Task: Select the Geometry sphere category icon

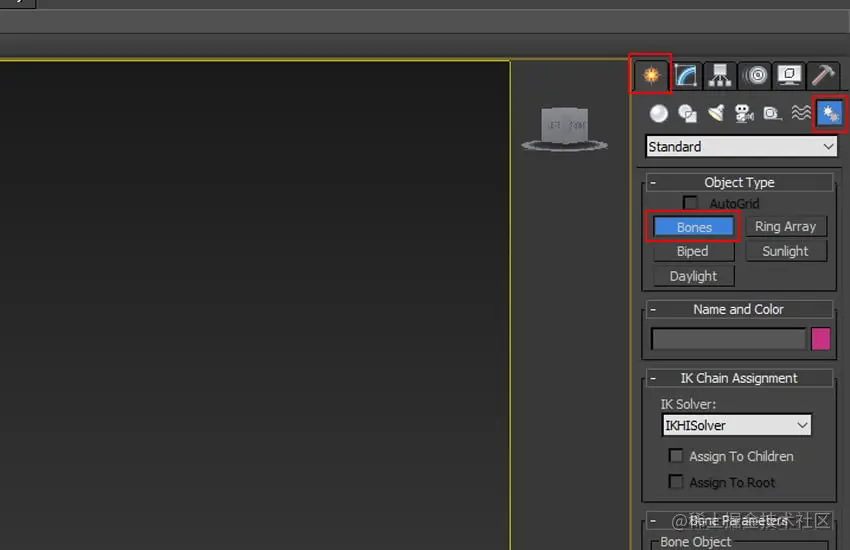Action: [659, 114]
